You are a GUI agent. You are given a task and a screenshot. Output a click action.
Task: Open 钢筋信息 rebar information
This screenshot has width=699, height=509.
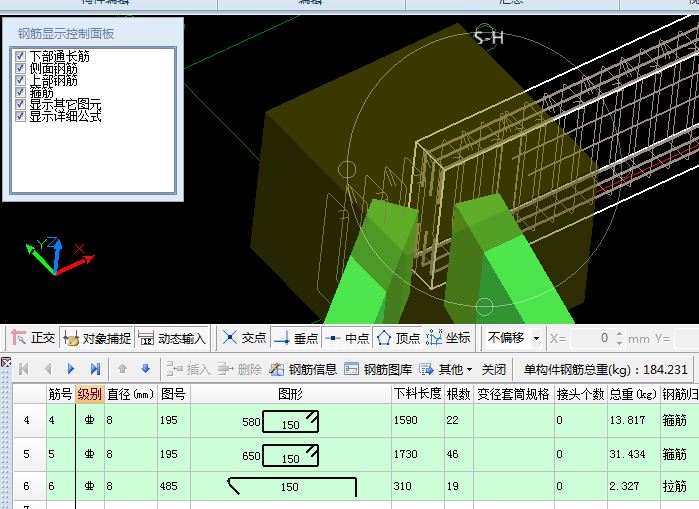[303, 369]
